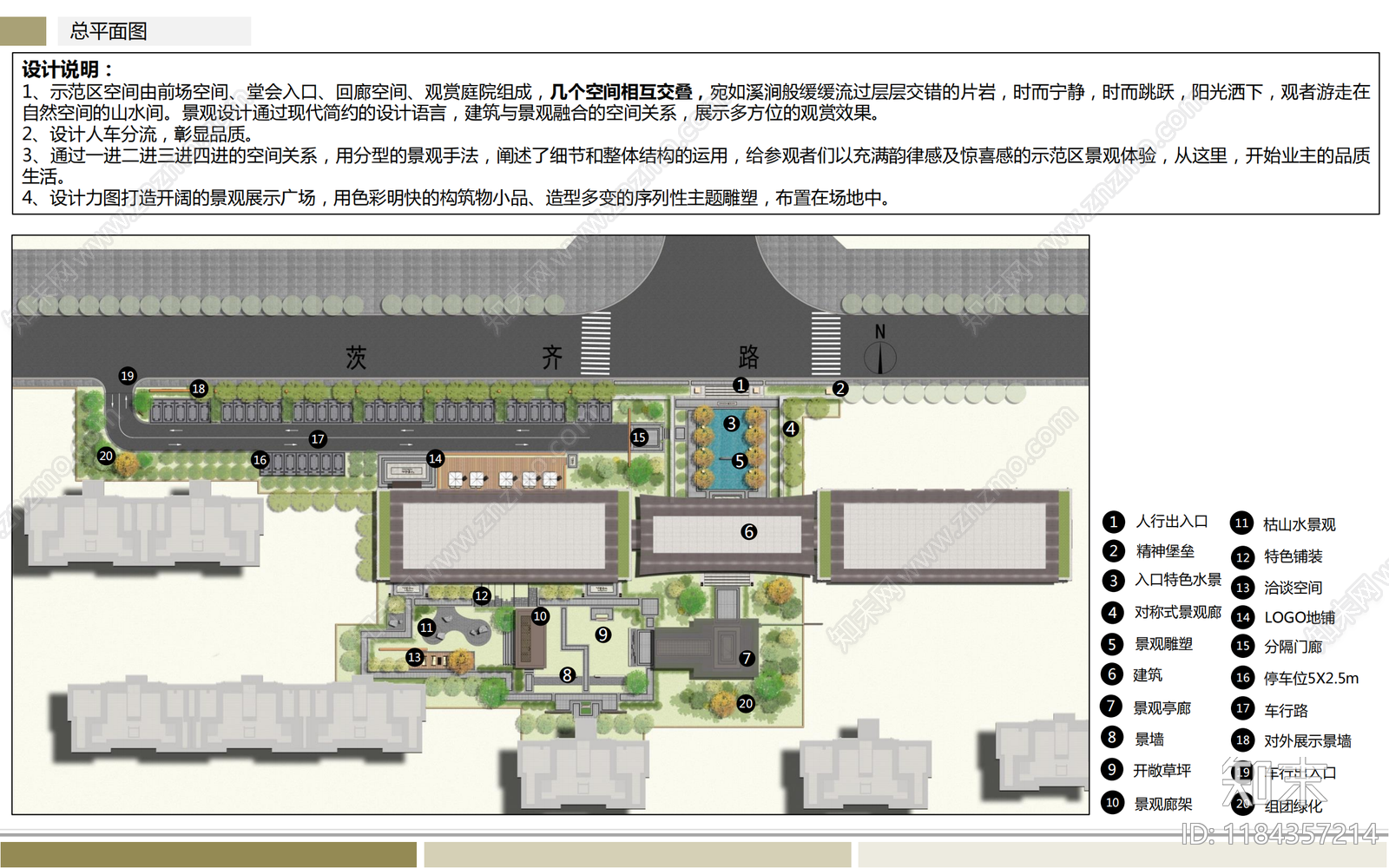The width and height of the screenshot is (1389, 868).
Task: Click the 总平面图 page title
Action: 109,31
